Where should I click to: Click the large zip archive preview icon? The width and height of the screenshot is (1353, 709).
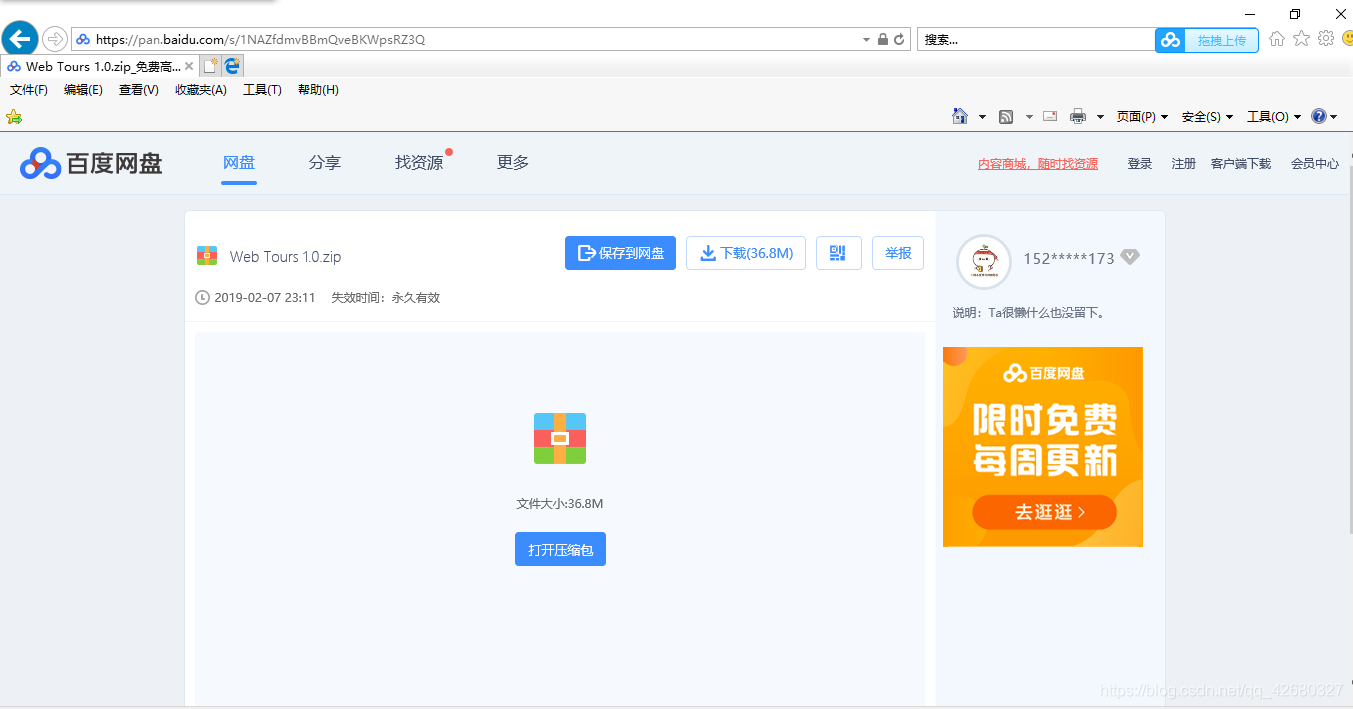click(x=560, y=438)
